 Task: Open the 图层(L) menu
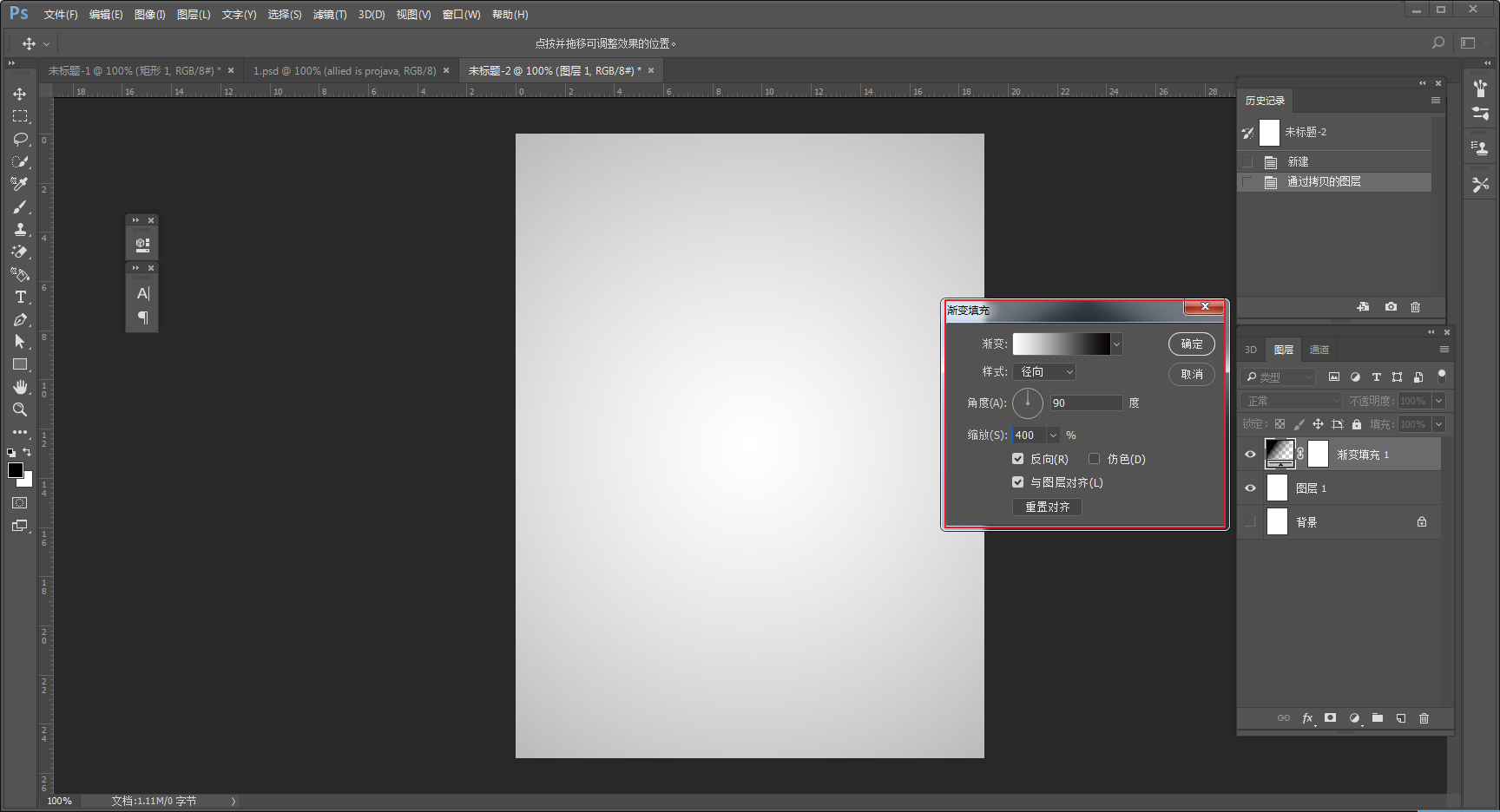pyautogui.click(x=194, y=15)
